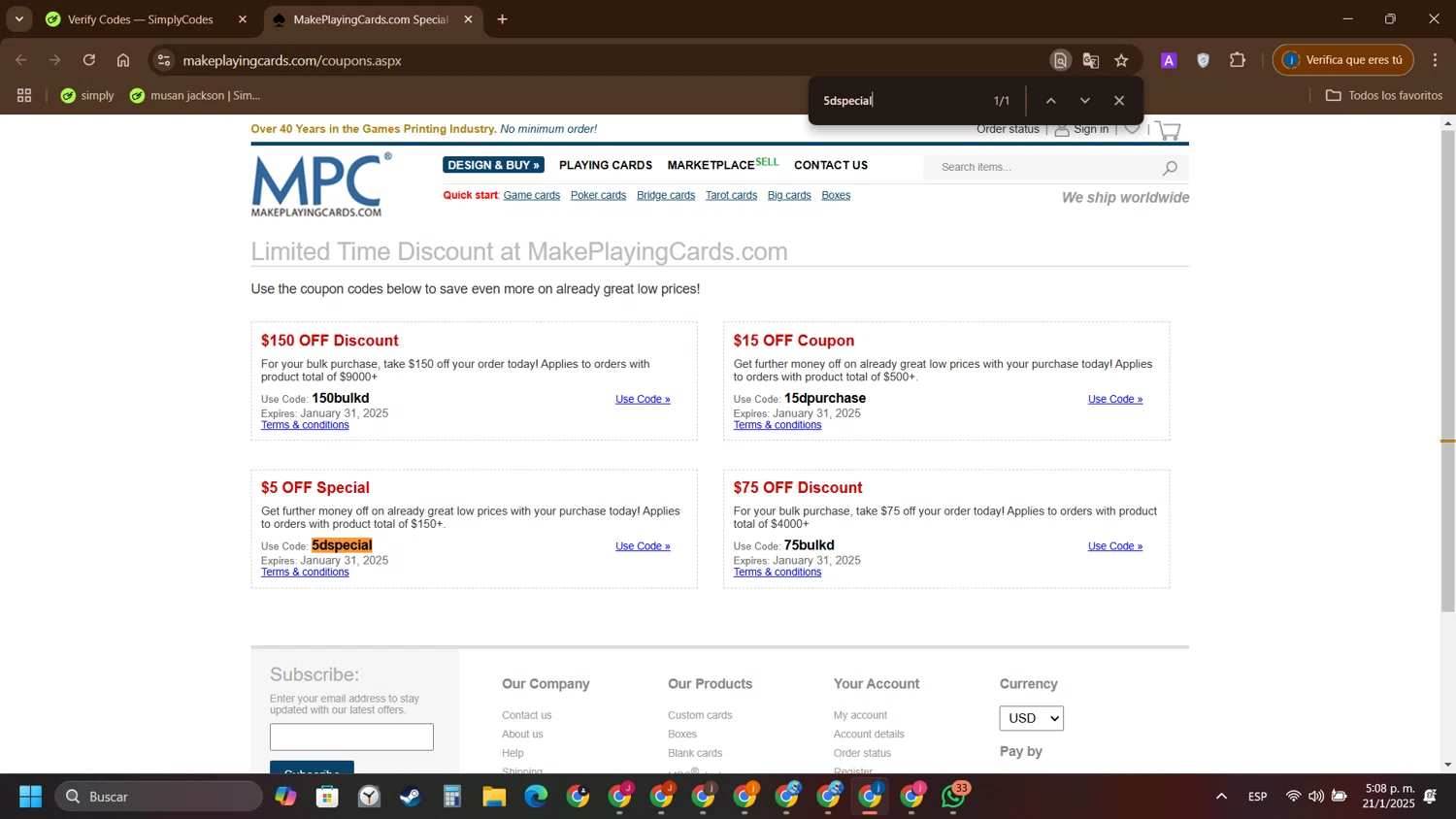Click the browser back arrow
Viewport: 1456px width, 819px height.
pyautogui.click(x=21, y=60)
